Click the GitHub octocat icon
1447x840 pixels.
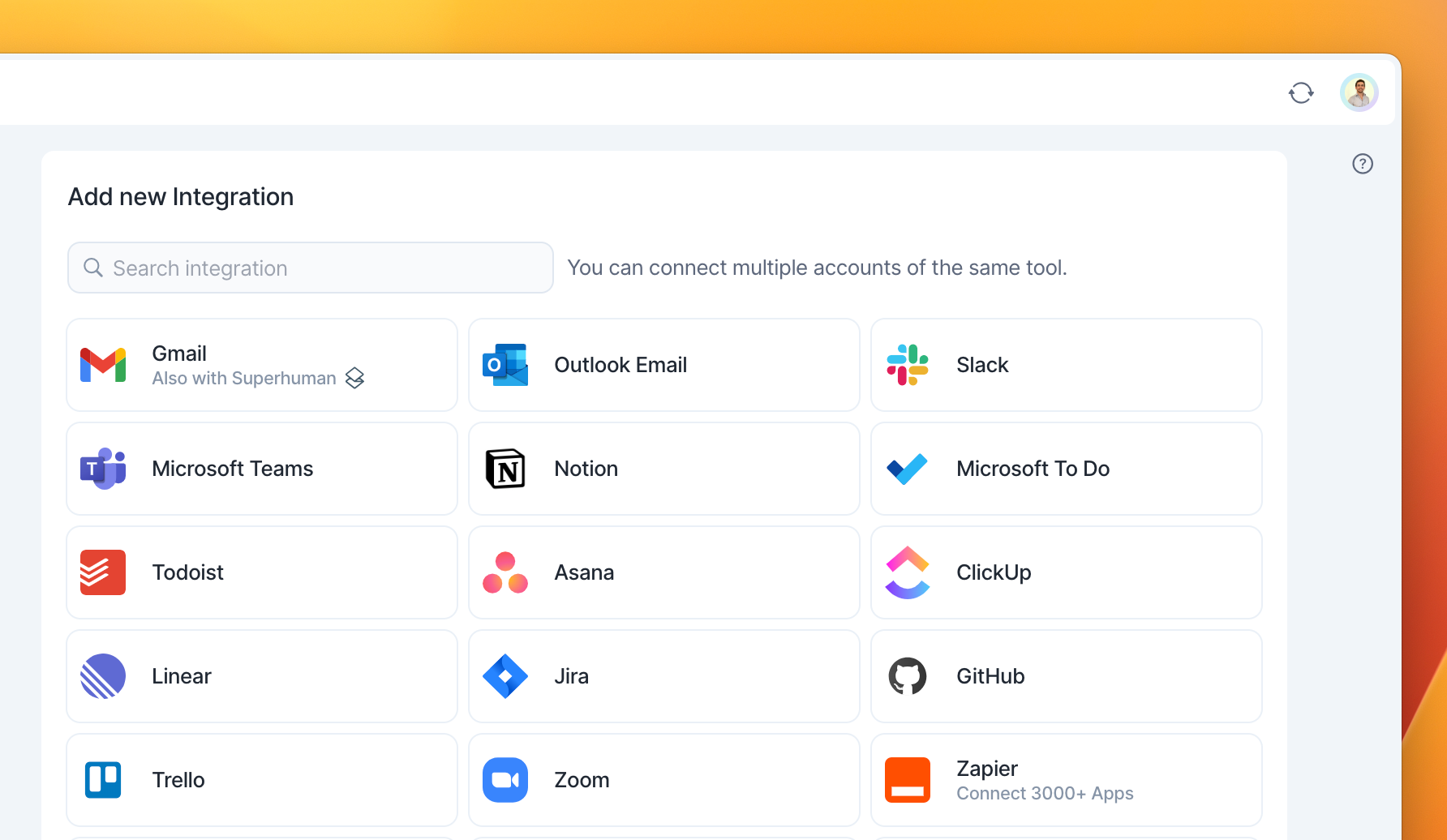coord(908,676)
